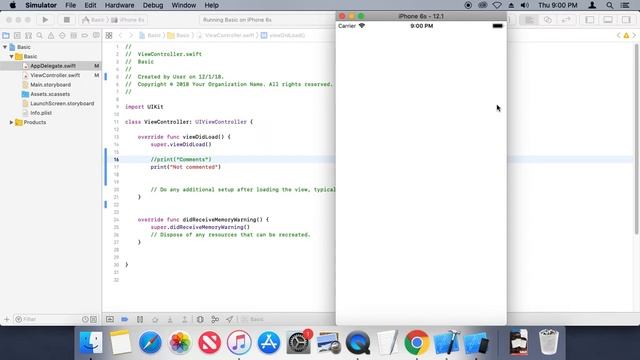Image resolution: width=640 pixels, height=360 pixels.
Task: Open the Basic scheme dropdown
Action: point(93,20)
